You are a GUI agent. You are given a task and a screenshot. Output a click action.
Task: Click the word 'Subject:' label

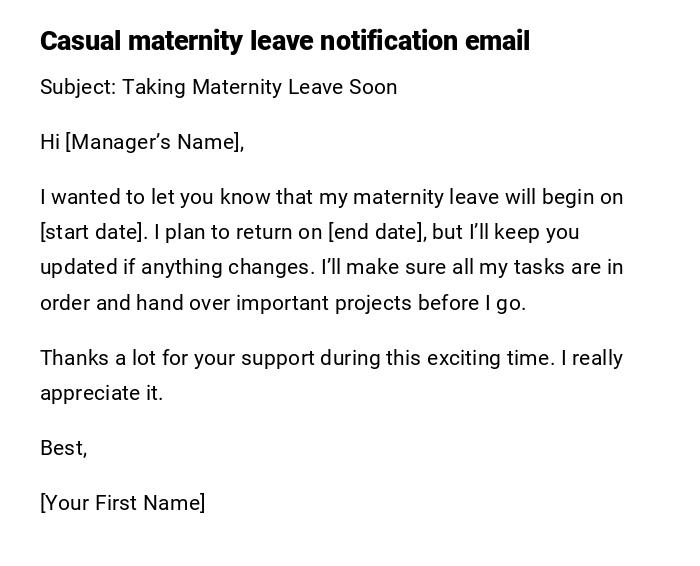coord(78,87)
